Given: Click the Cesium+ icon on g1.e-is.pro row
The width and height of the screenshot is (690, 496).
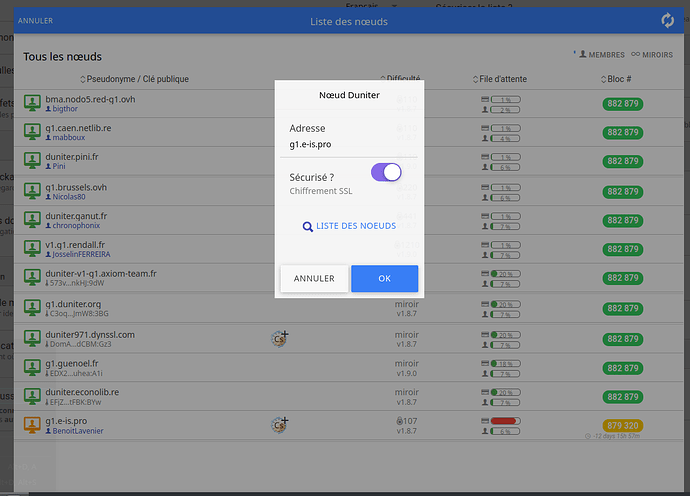Looking at the screenshot, I should point(280,425).
